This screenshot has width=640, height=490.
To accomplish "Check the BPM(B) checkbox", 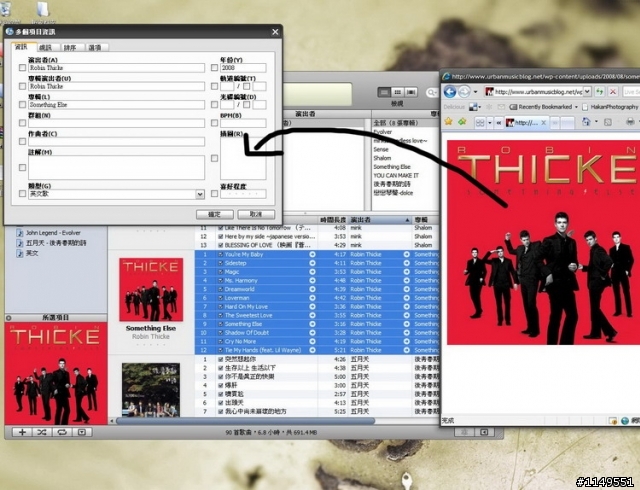I will tap(214, 123).
